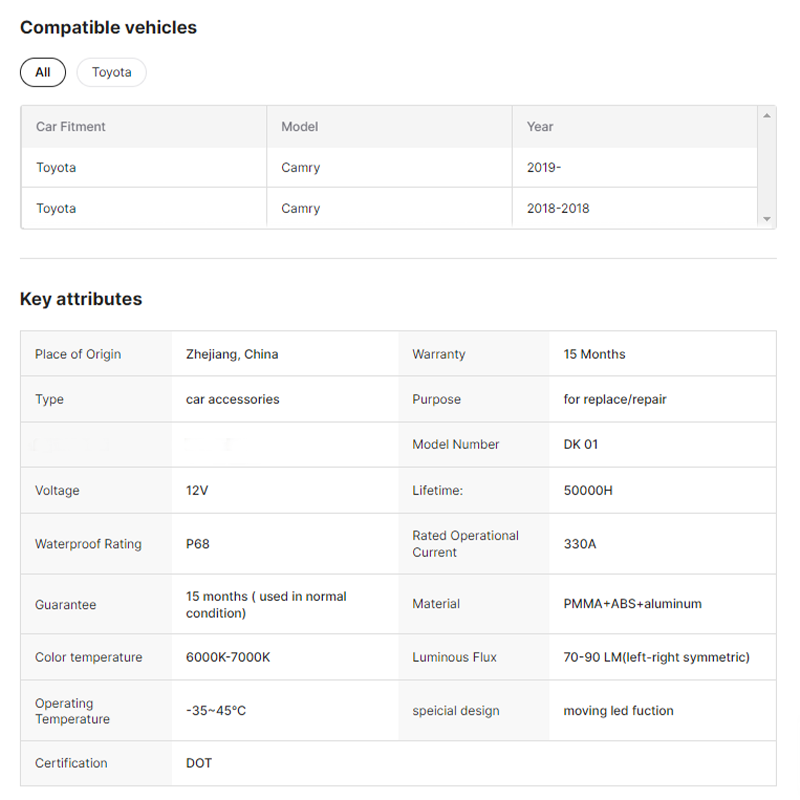Viewport: 800px width, 800px height.
Task: Click the scroll up arrow in vehicles table
Action: (x=767, y=116)
